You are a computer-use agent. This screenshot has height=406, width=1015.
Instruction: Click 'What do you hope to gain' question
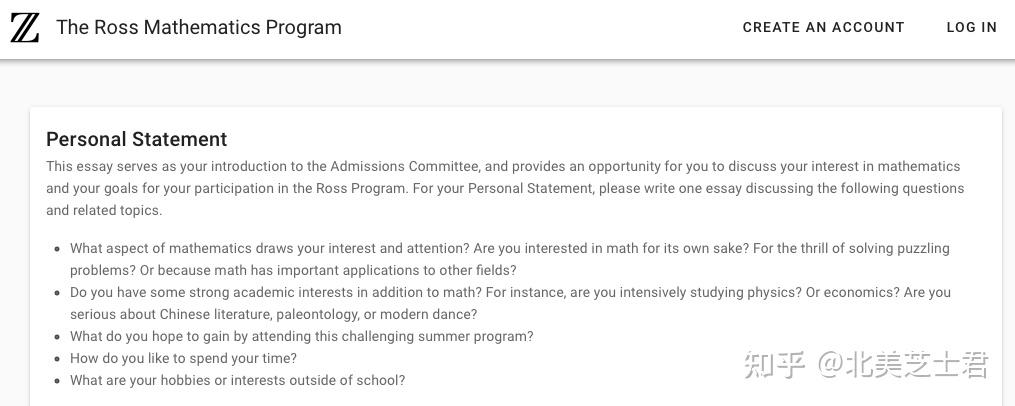[x=302, y=337]
